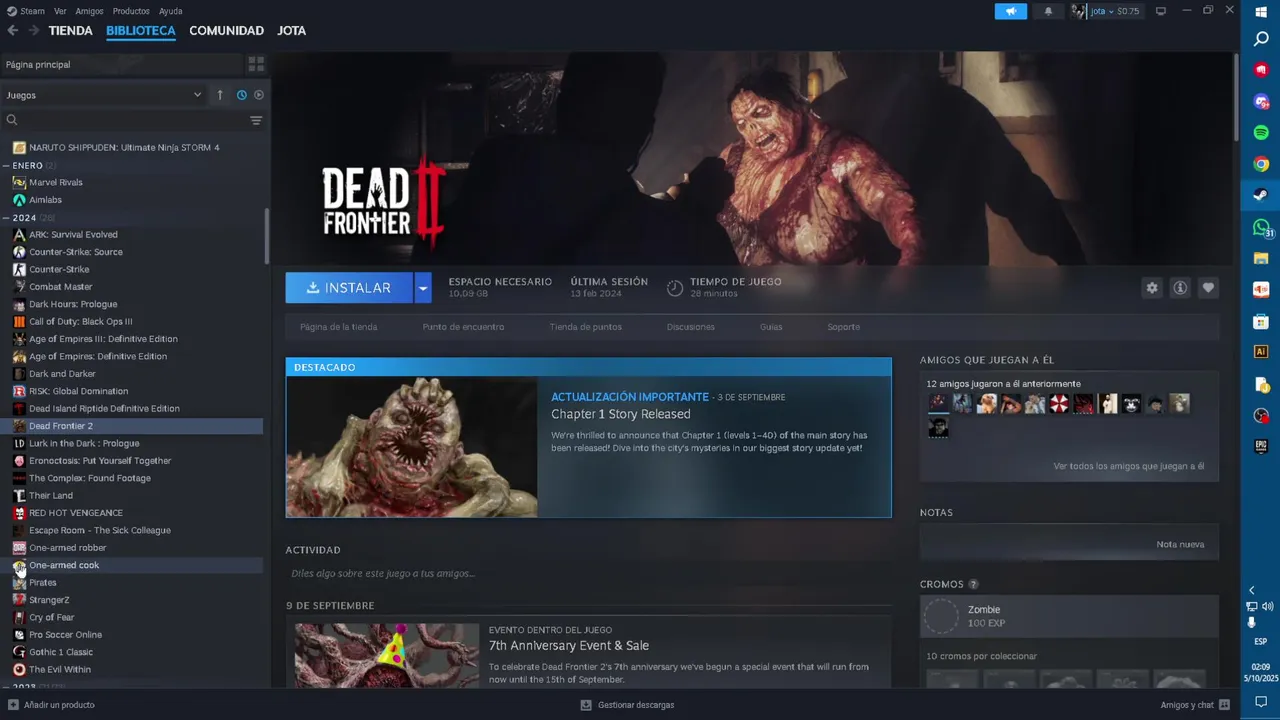1280x720 pixels.
Task: Open Página de la tienda link
Action: click(x=338, y=327)
